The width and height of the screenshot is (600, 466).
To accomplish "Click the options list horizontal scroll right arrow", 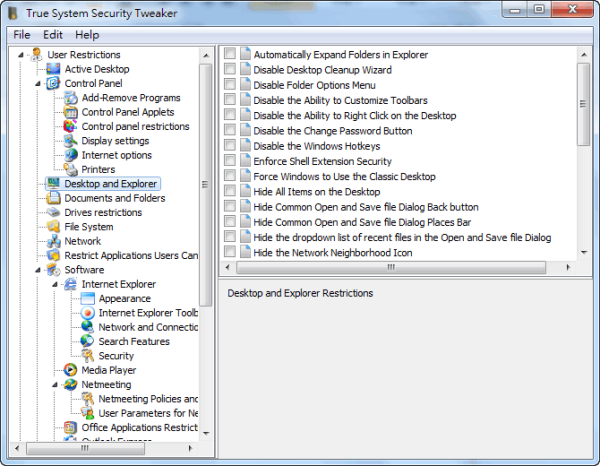I will 568,267.
